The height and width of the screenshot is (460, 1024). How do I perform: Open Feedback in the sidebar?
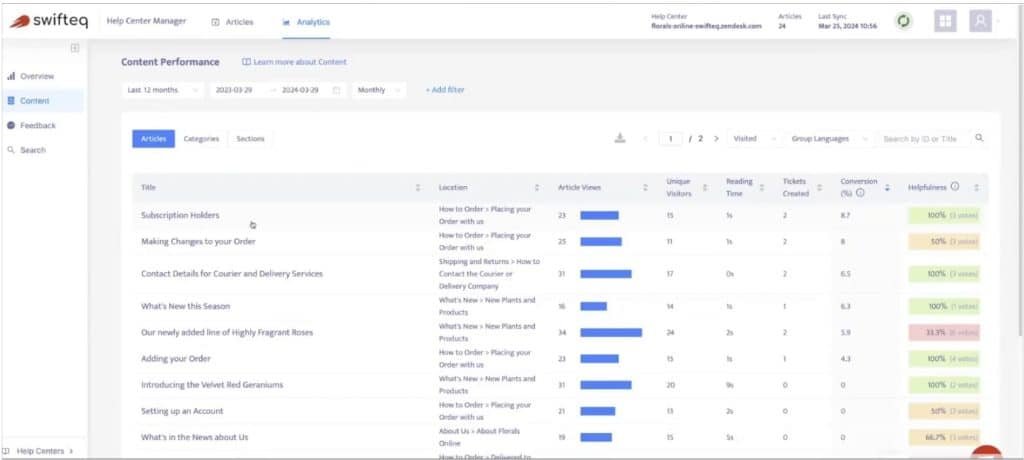click(43, 125)
